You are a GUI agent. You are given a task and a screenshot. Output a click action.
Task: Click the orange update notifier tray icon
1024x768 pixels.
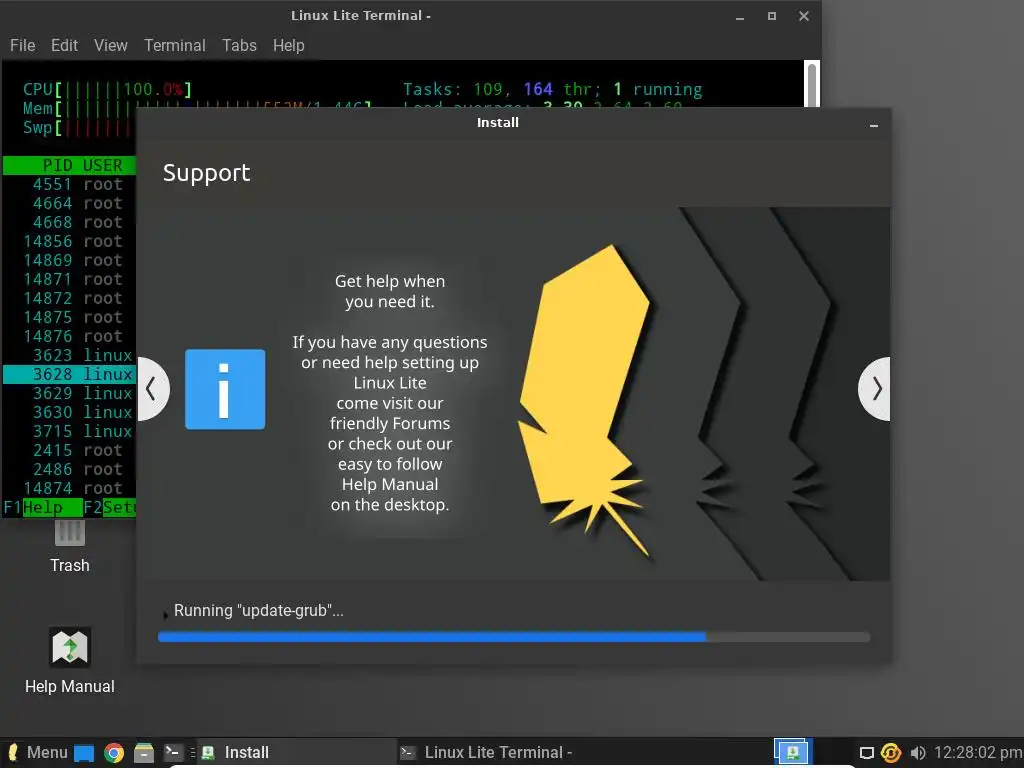tap(891, 753)
